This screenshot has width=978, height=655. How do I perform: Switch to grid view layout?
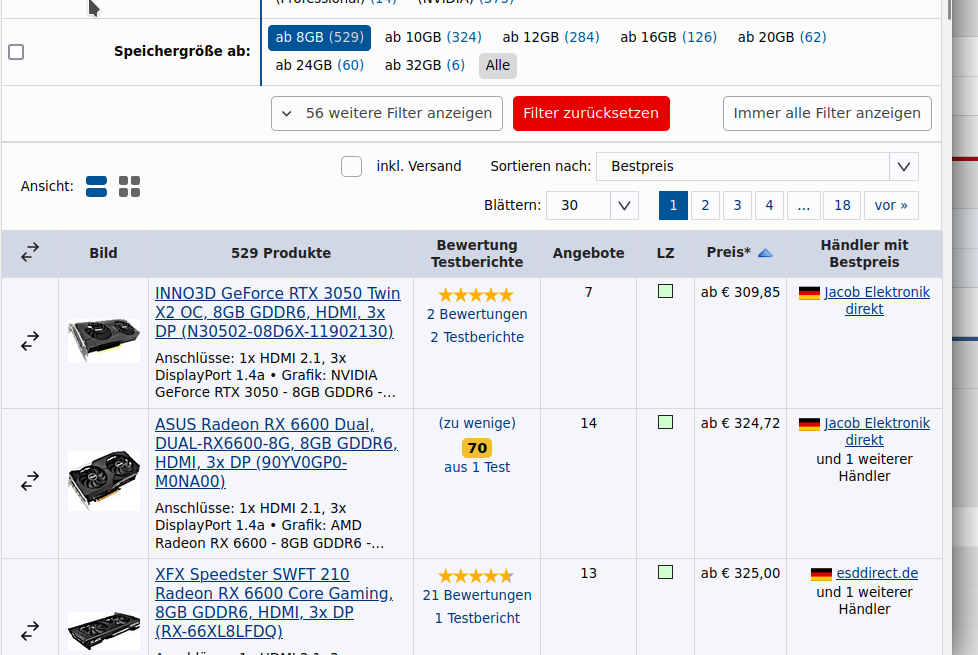point(129,187)
